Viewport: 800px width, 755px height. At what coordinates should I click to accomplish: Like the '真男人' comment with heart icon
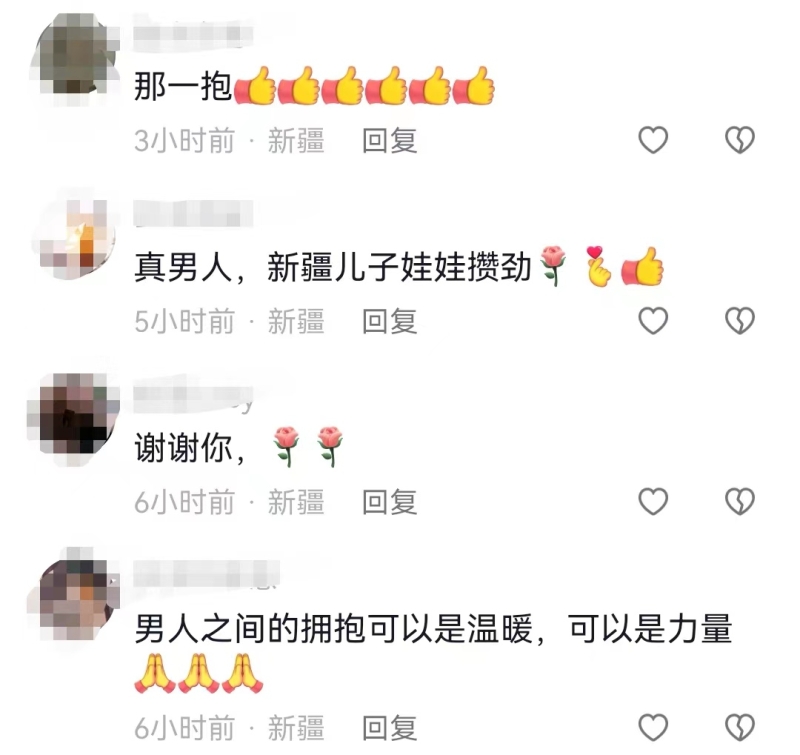(x=653, y=320)
